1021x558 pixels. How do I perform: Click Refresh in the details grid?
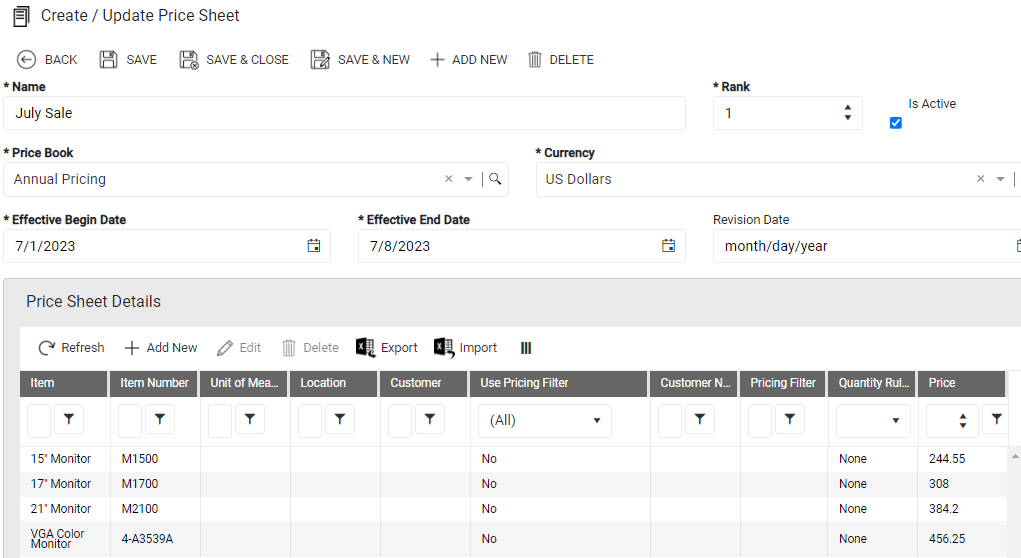click(x=72, y=348)
